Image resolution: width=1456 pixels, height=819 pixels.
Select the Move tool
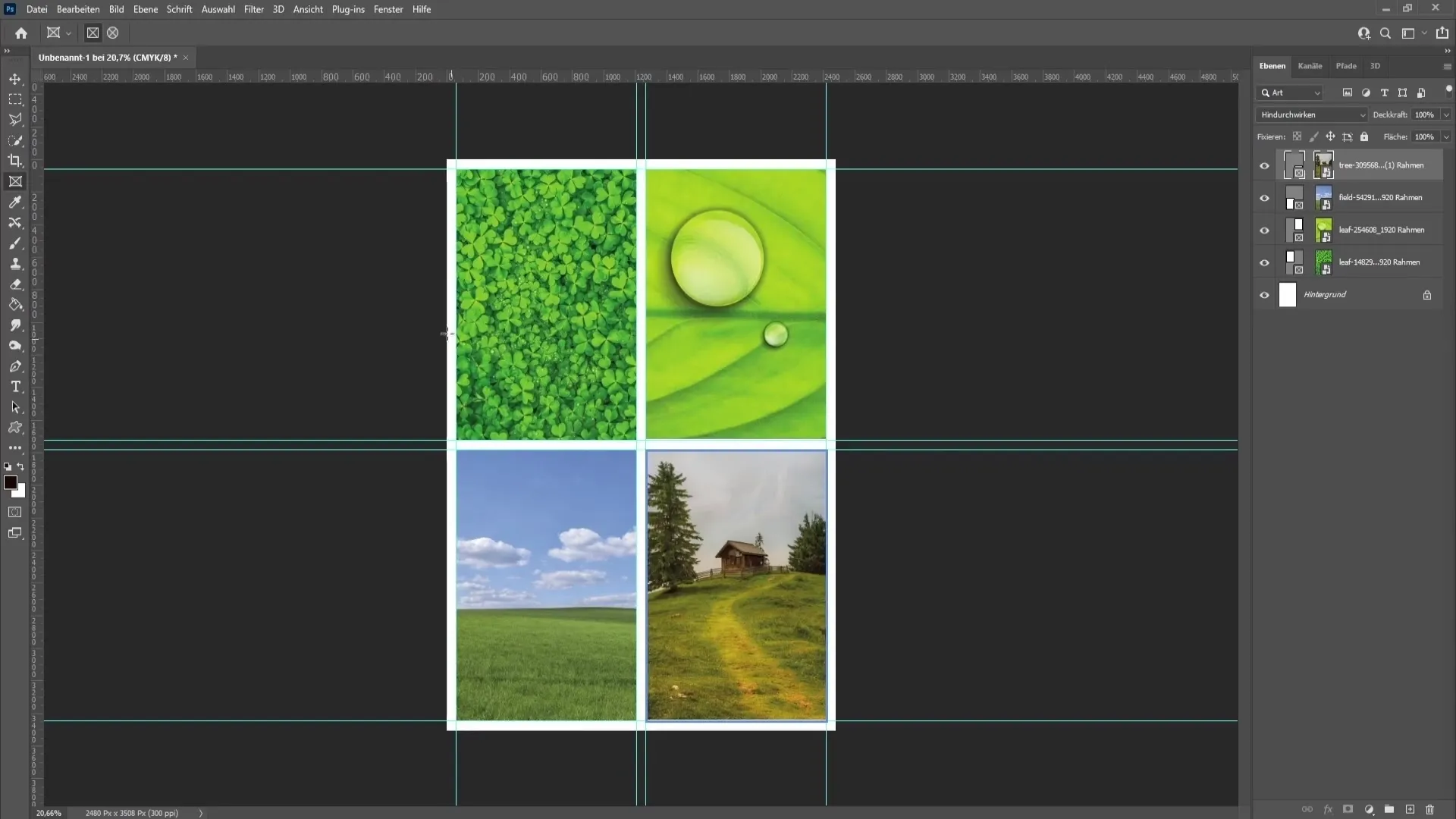point(15,79)
